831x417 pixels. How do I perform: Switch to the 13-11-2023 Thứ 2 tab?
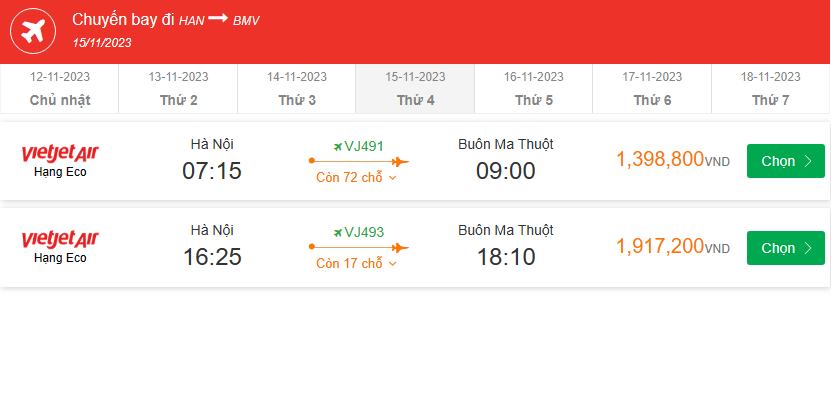178,88
